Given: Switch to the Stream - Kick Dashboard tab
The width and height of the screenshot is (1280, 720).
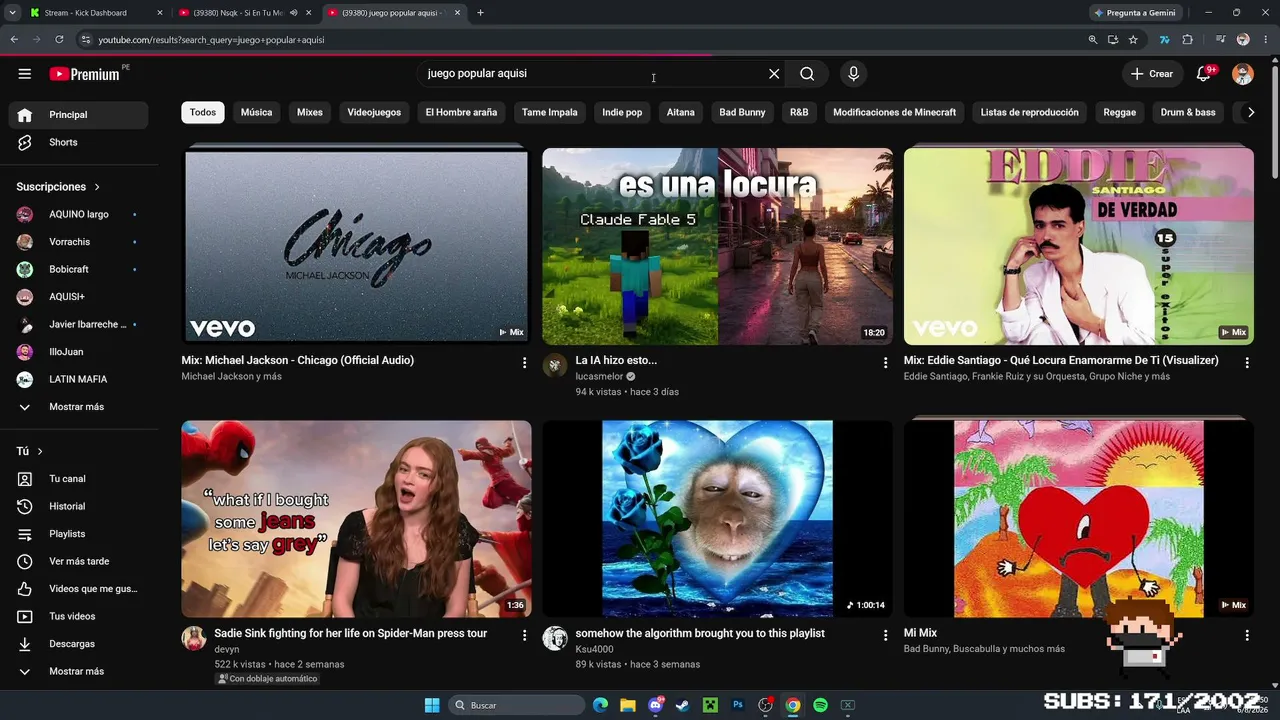Looking at the screenshot, I should [95, 13].
